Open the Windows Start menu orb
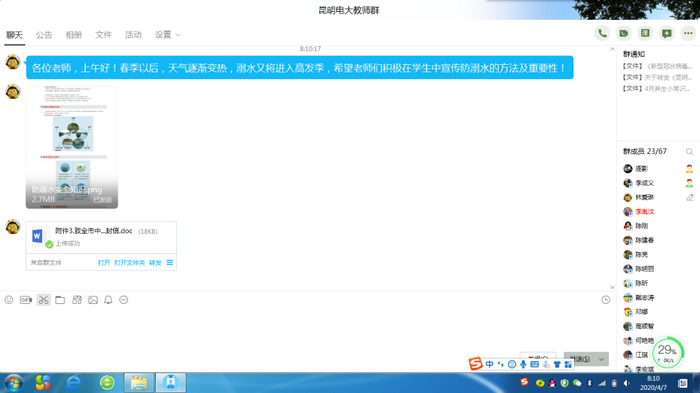This screenshot has width=700, height=393. (14, 383)
